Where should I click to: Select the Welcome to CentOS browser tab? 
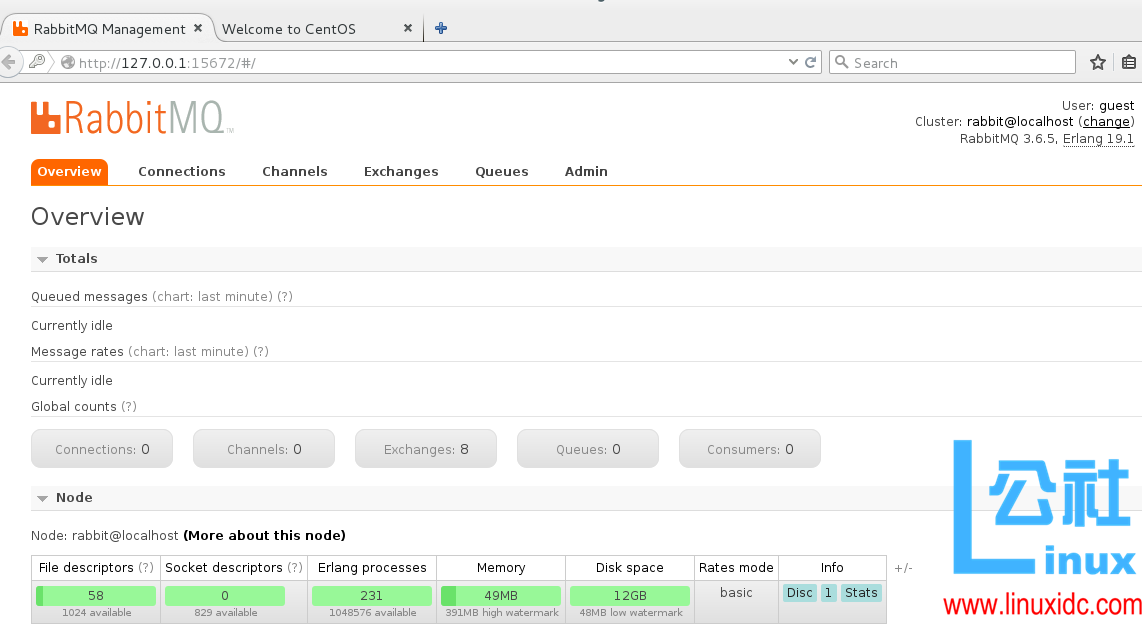click(x=290, y=28)
